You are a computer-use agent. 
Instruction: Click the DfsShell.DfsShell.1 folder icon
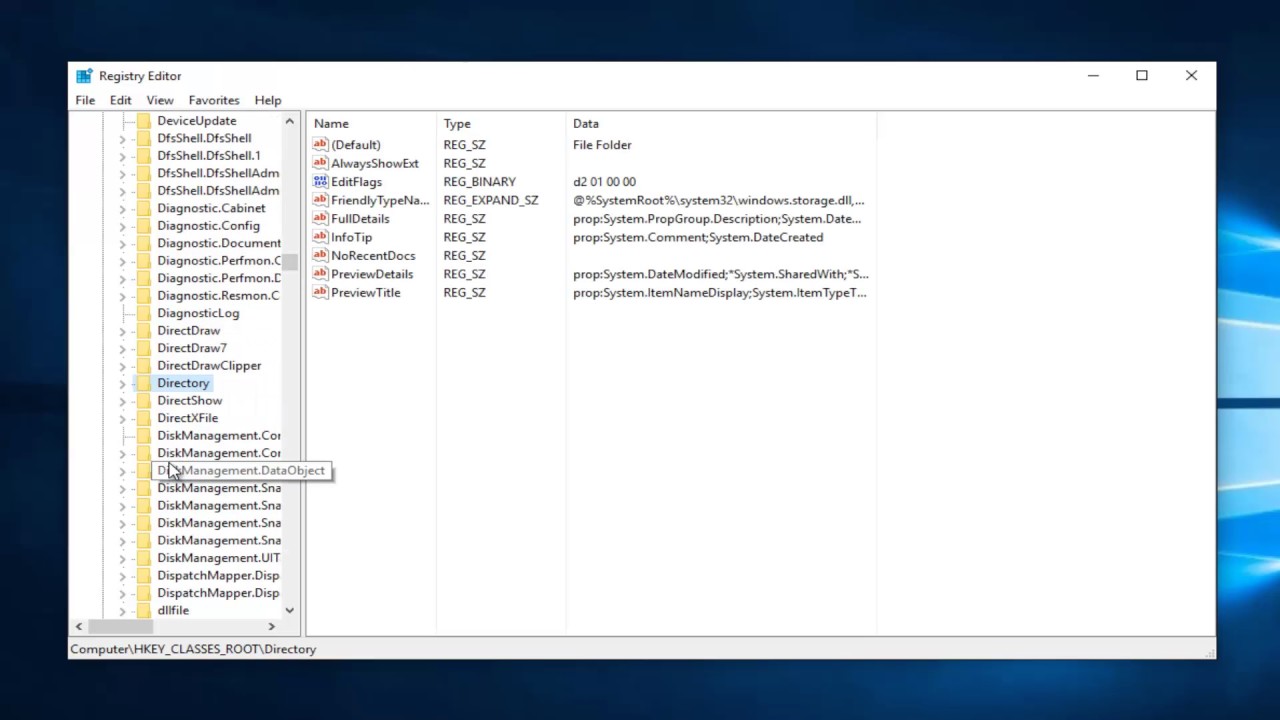point(143,156)
